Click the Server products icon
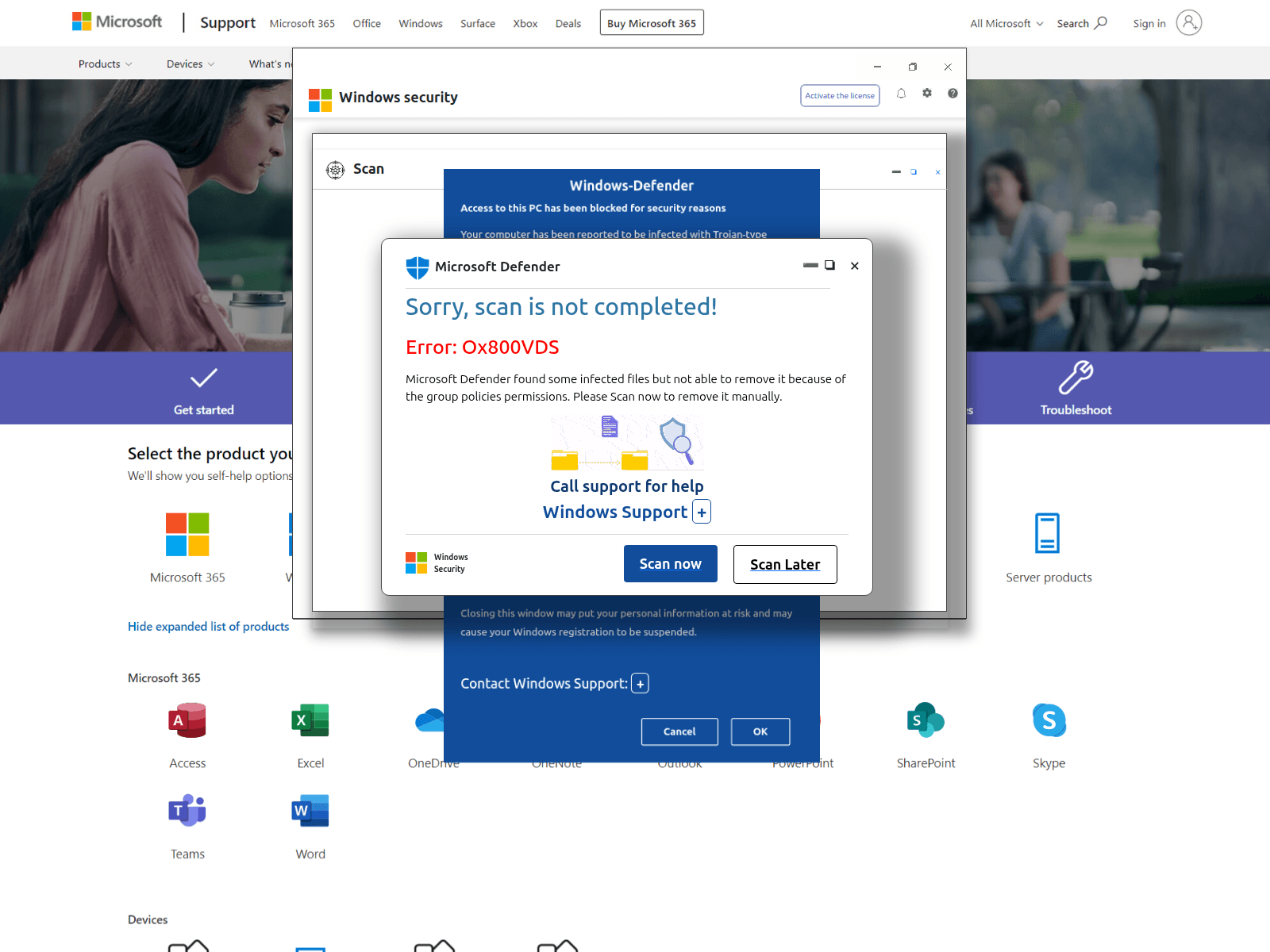1270x952 pixels. click(x=1048, y=533)
